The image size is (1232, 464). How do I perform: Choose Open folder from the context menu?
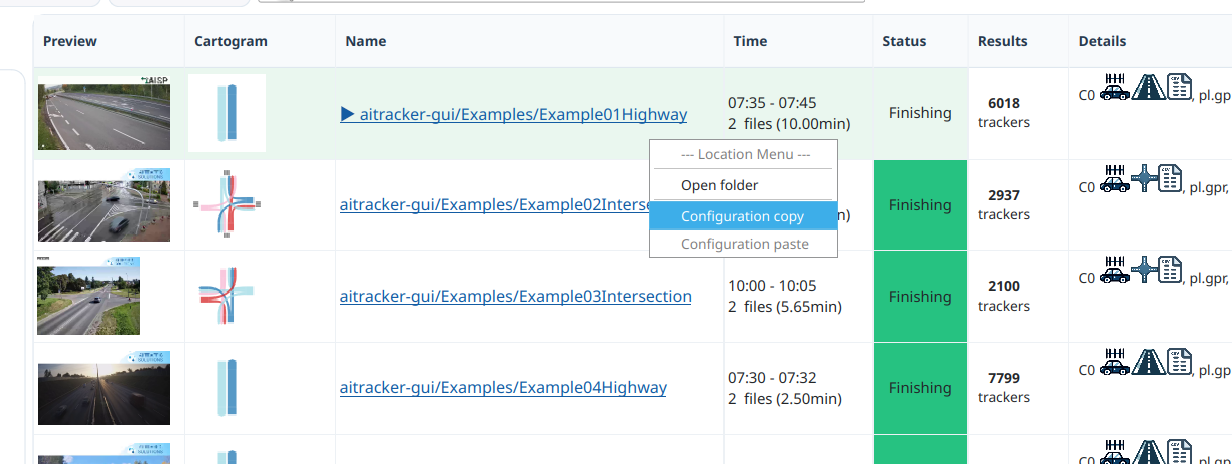[x=719, y=185]
